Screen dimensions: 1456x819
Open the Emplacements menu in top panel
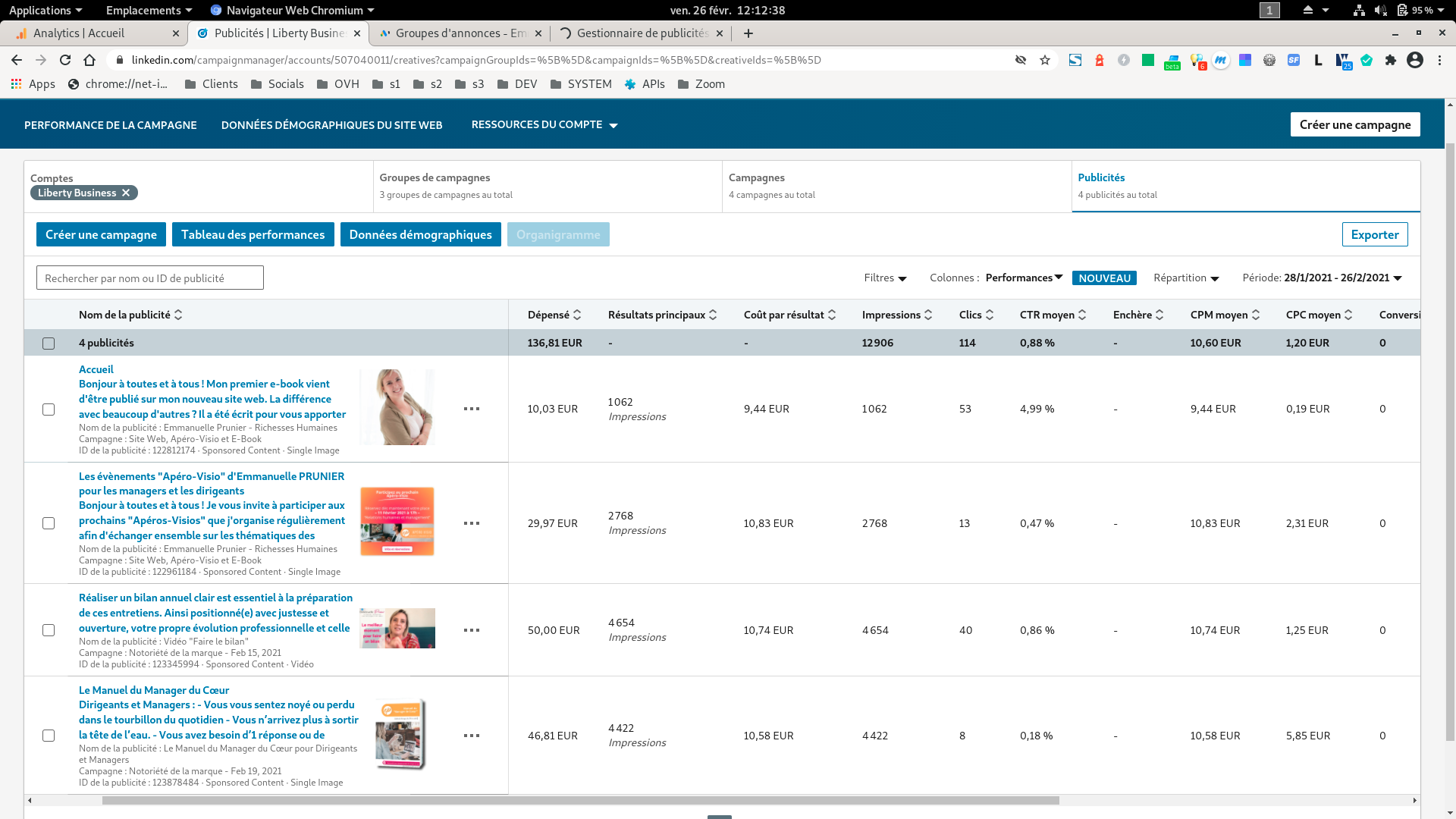149,10
